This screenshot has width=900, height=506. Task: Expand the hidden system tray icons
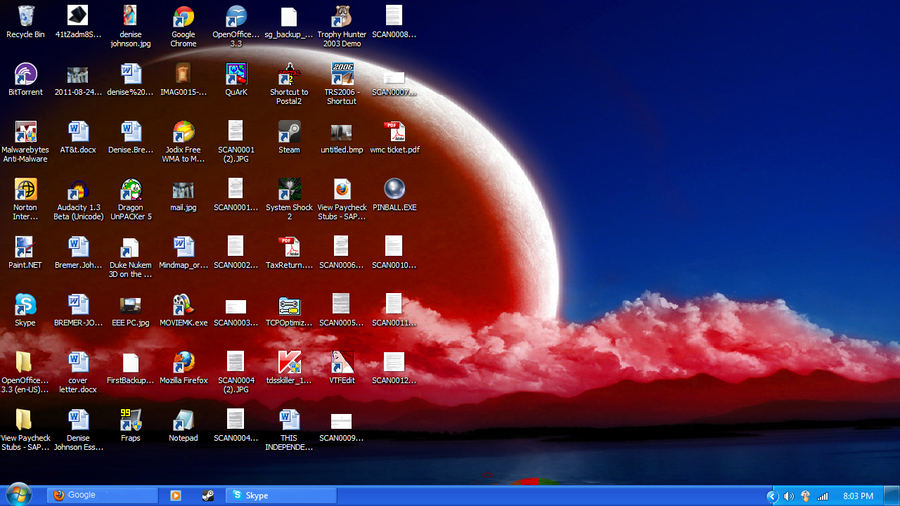[x=772, y=496]
